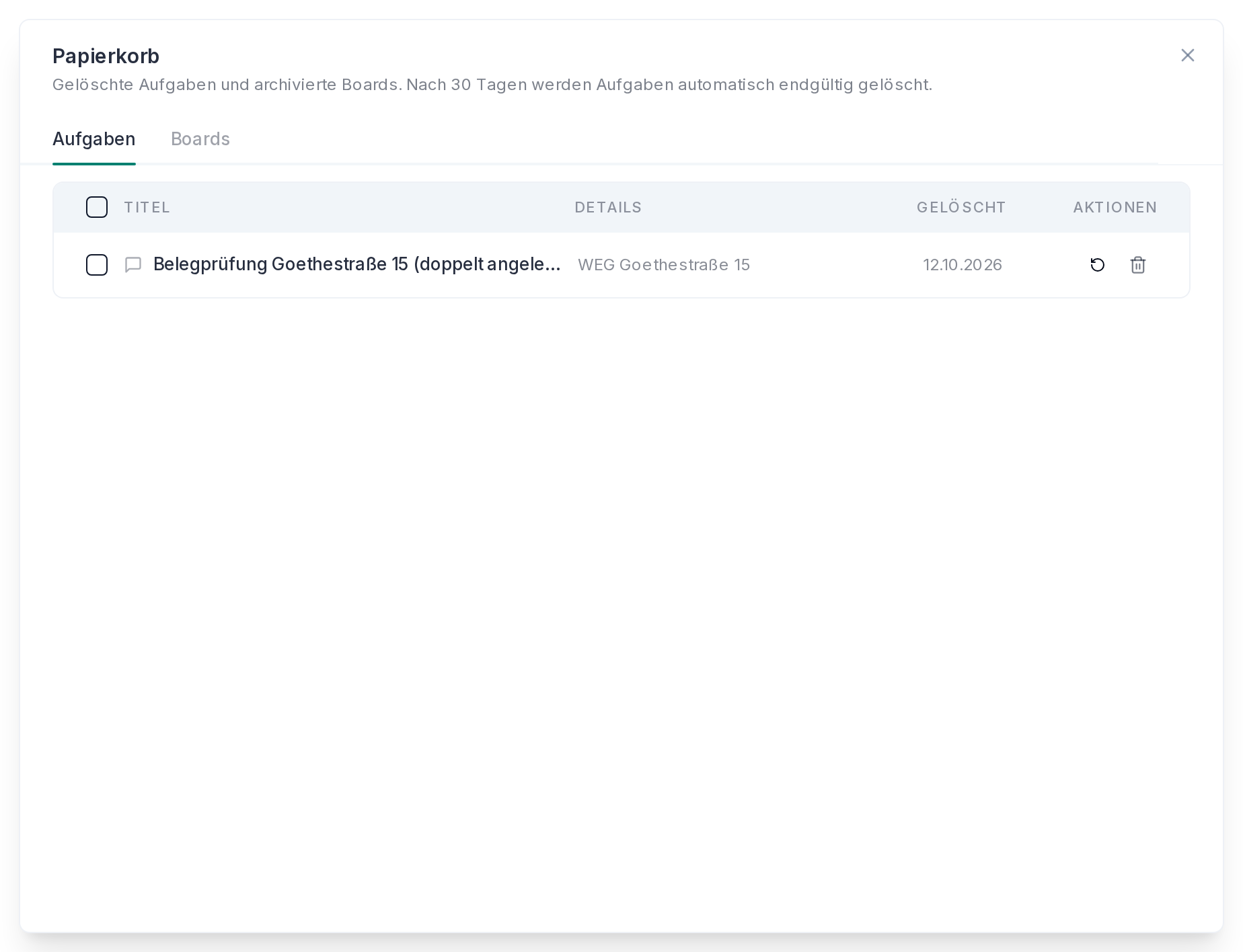Click the TITEL column header

coord(147,207)
